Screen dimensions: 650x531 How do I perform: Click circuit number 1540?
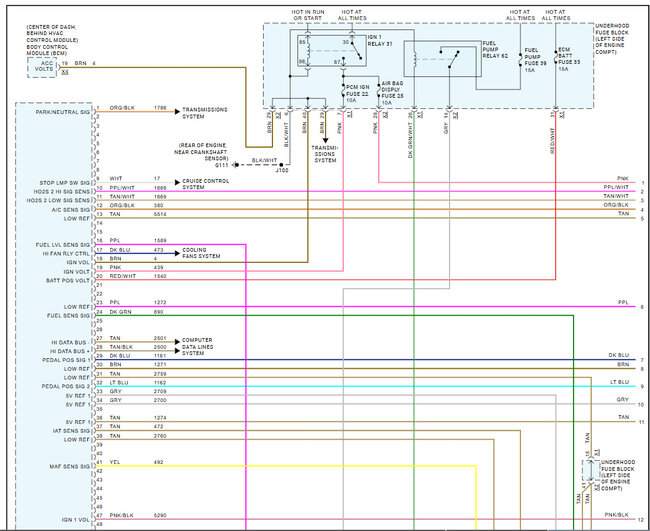[x=160, y=276]
